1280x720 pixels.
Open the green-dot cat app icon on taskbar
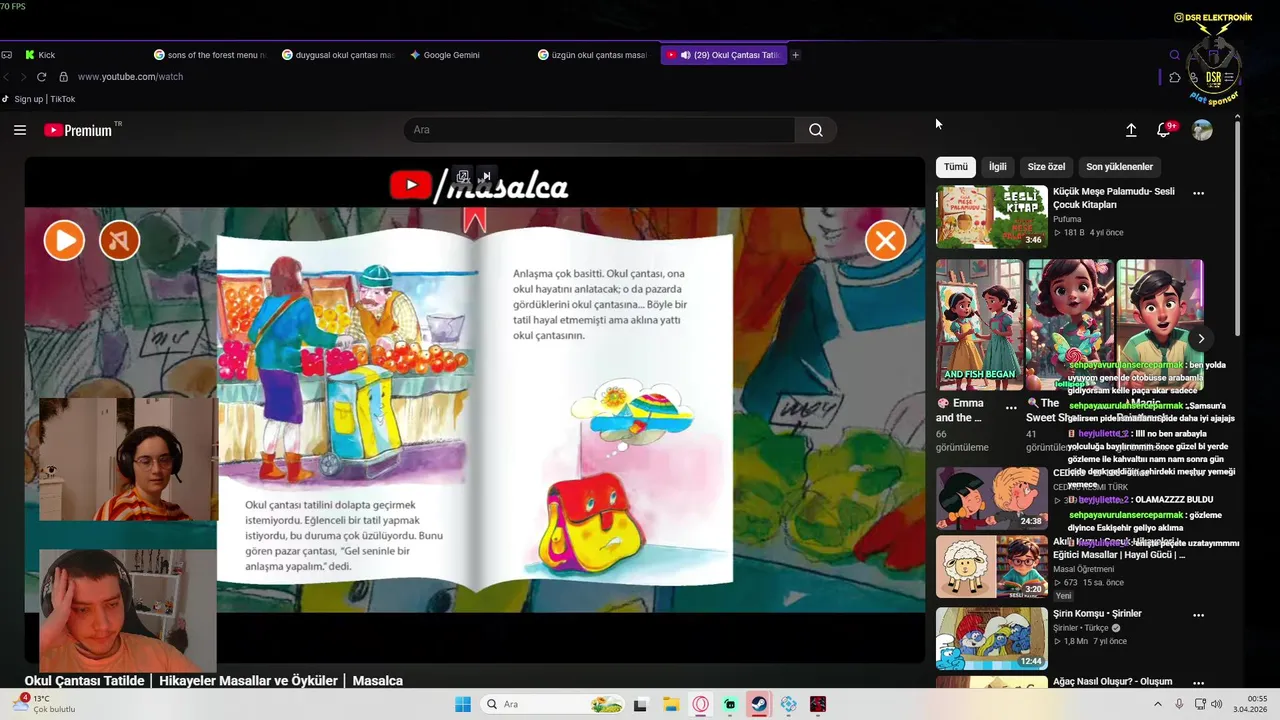pos(730,704)
